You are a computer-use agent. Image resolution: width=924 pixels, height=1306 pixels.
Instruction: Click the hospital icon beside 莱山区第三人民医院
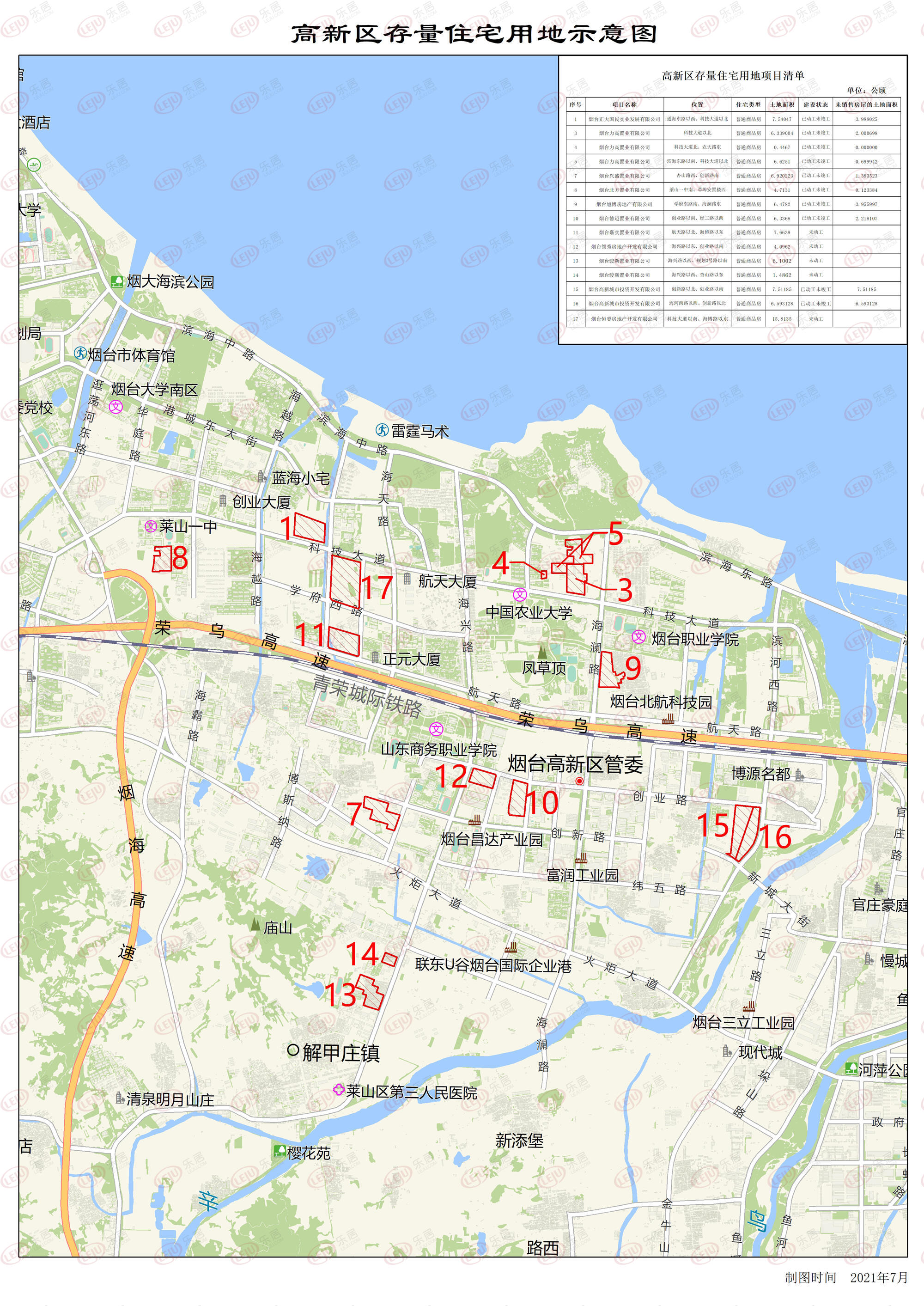pyautogui.click(x=339, y=1090)
